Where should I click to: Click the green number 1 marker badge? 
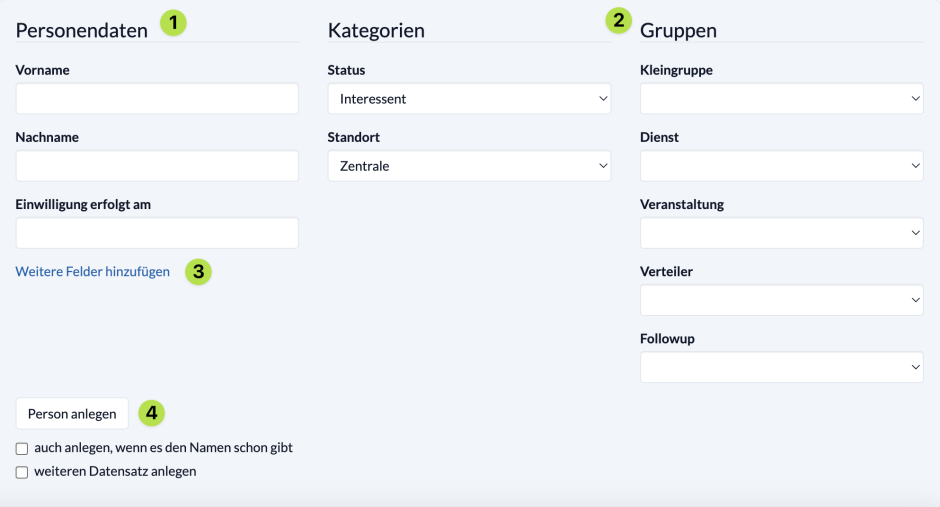tap(173, 23)
